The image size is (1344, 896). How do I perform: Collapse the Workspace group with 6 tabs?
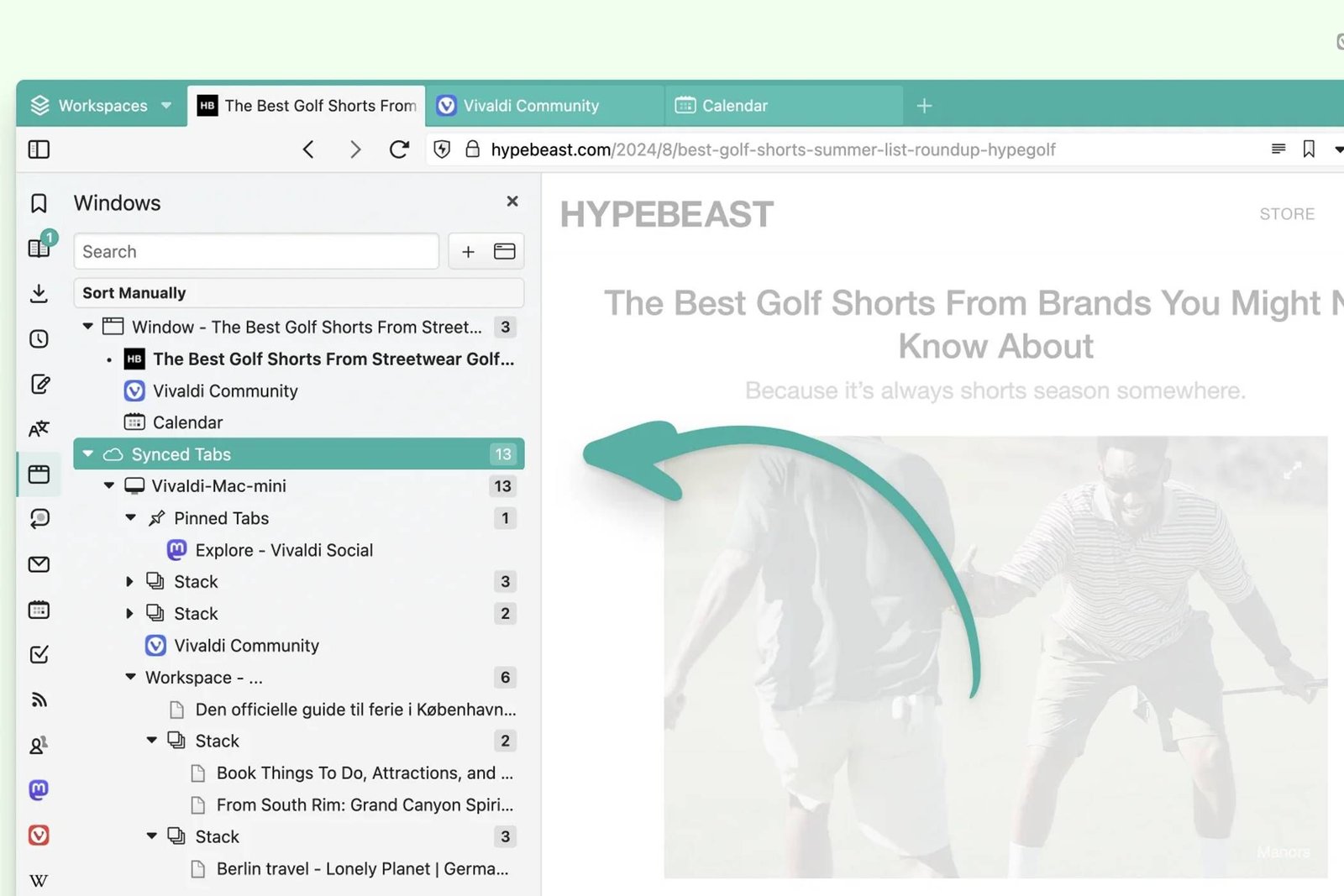[x=130, y=677]
